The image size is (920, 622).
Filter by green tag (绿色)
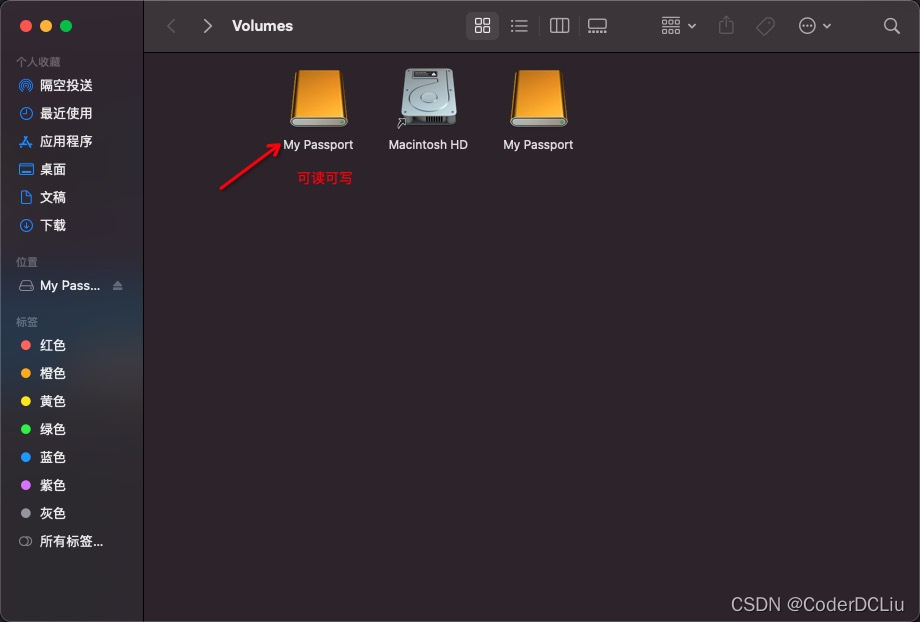pyautogui.click(x=43, y=430)
